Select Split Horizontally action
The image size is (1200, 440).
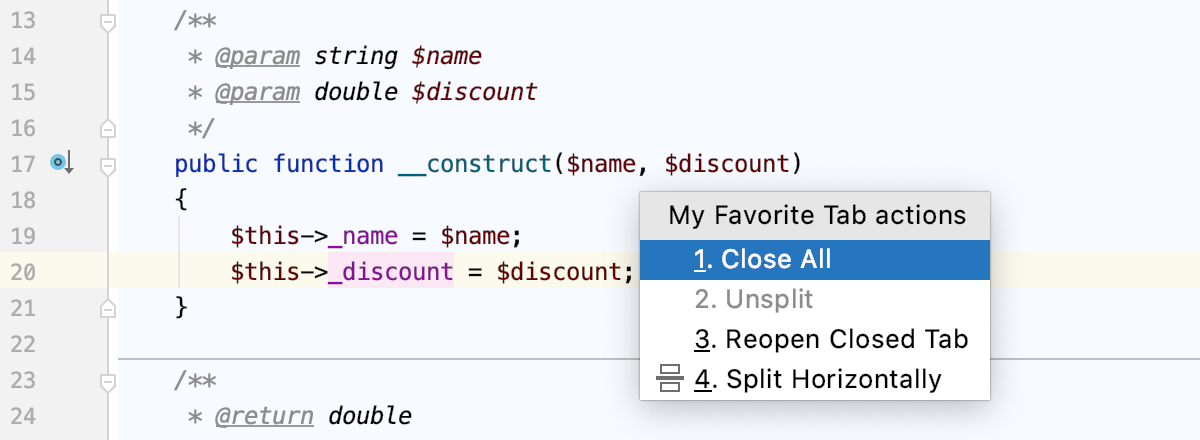815,380
